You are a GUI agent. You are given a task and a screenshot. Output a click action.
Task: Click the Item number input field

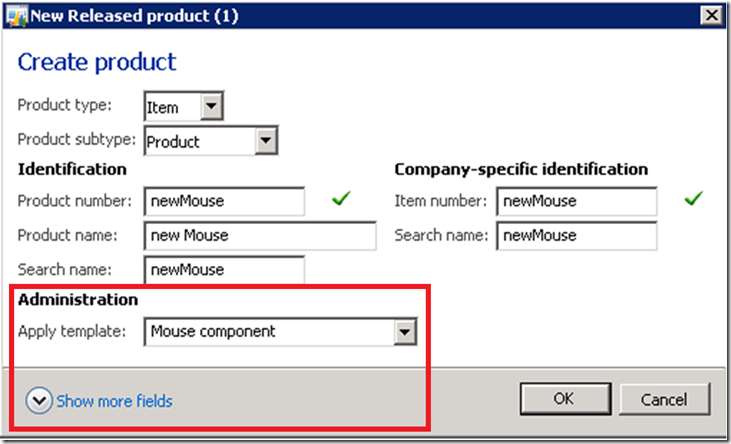(x=576, y=201)
